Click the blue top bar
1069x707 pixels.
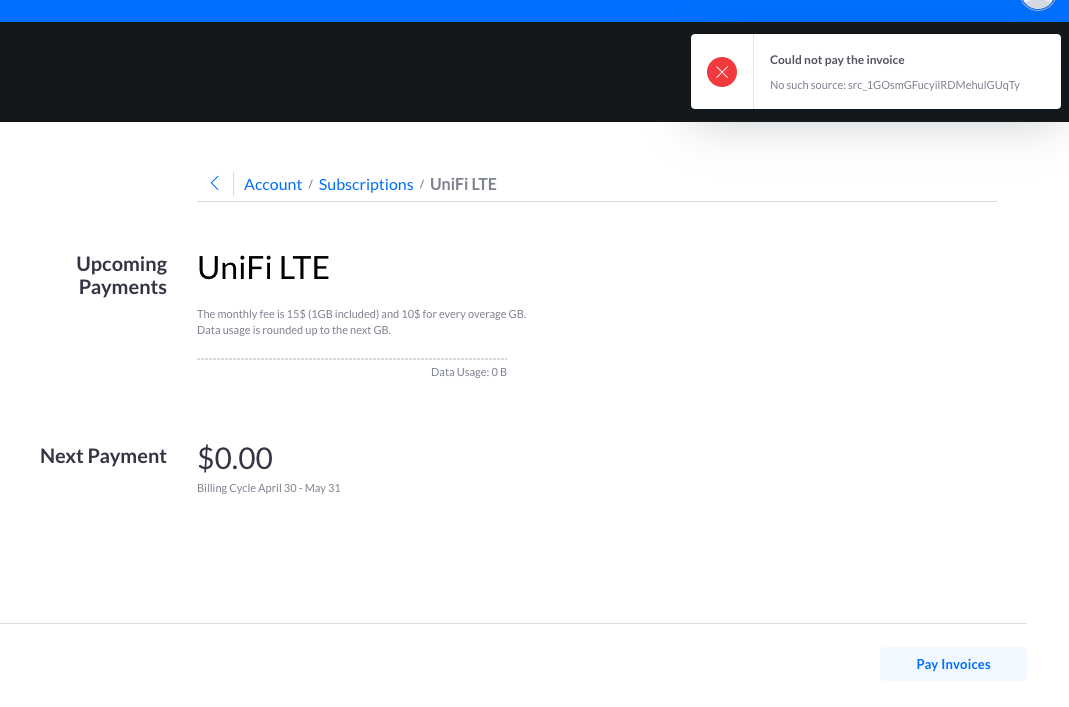(x=500, y=10)
